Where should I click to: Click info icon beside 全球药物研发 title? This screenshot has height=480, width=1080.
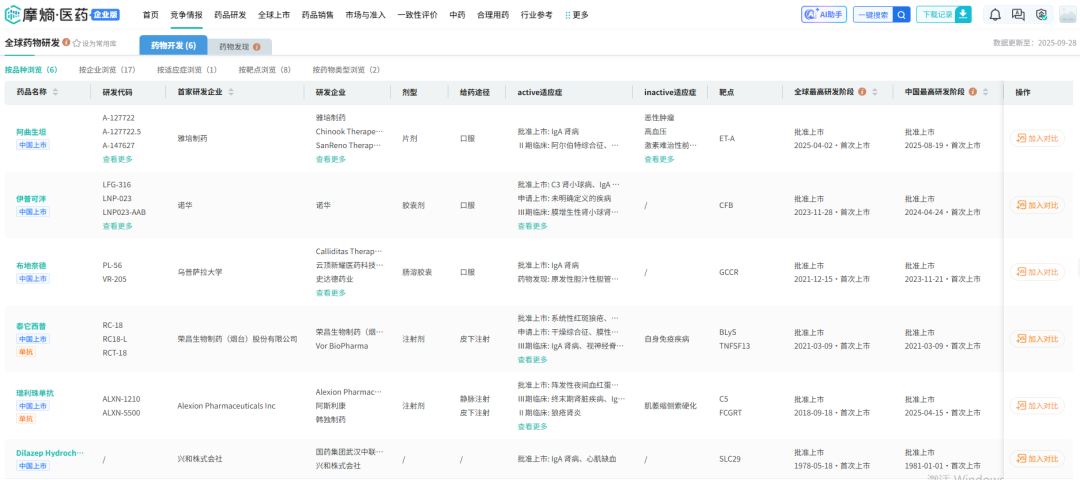point(66,43)
